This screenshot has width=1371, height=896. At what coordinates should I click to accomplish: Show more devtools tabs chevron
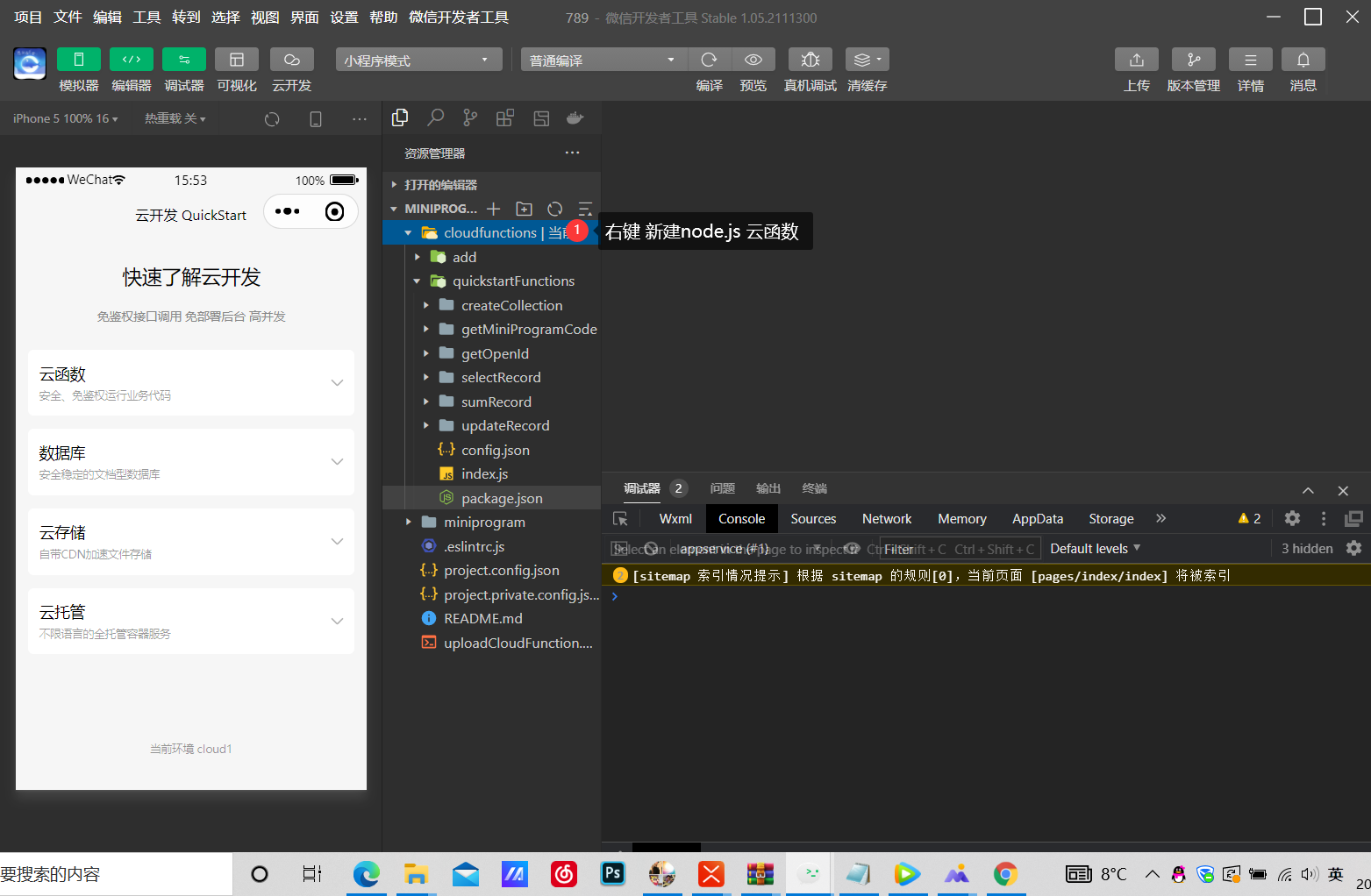tap(1160, 518)
